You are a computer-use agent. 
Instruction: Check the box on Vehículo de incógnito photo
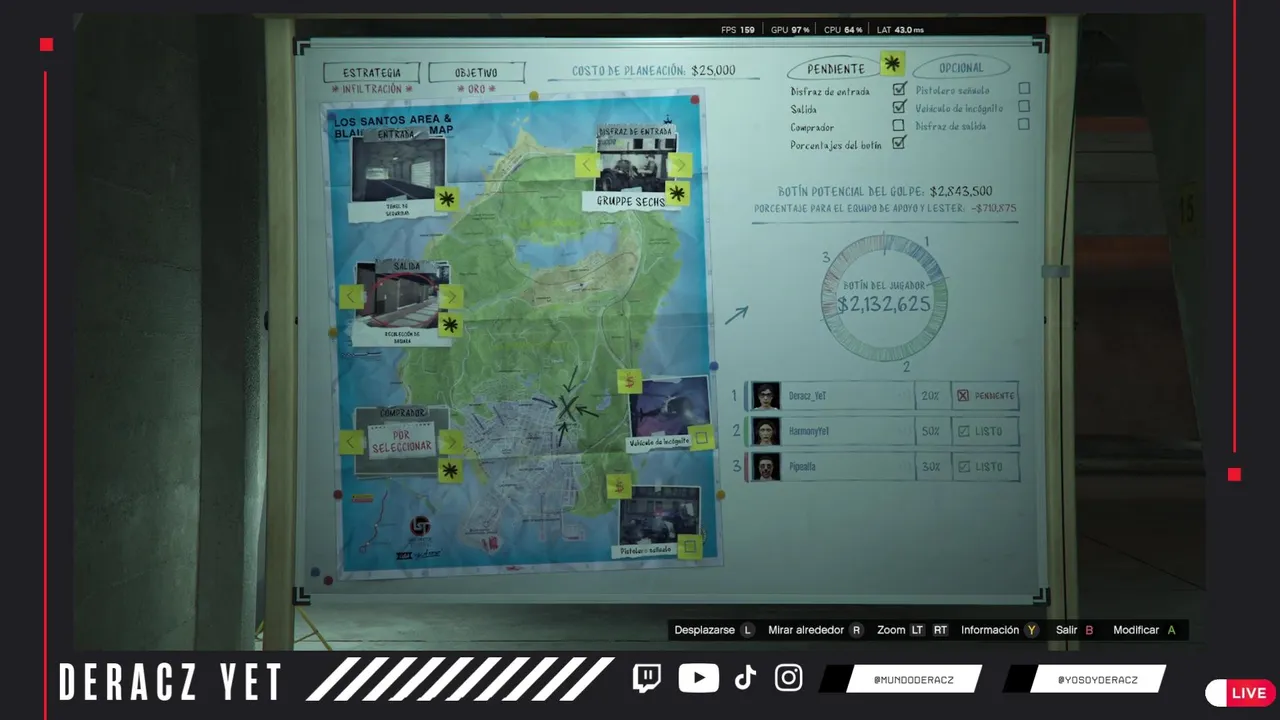[x=701, y=438]
